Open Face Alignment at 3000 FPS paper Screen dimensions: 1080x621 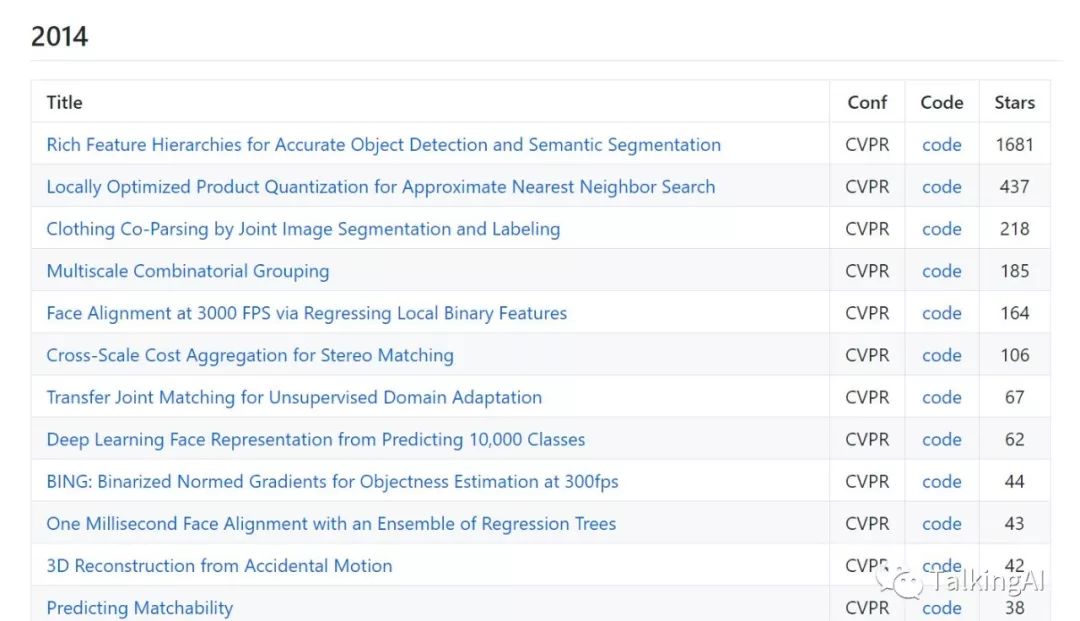click(x=306, y=313)
